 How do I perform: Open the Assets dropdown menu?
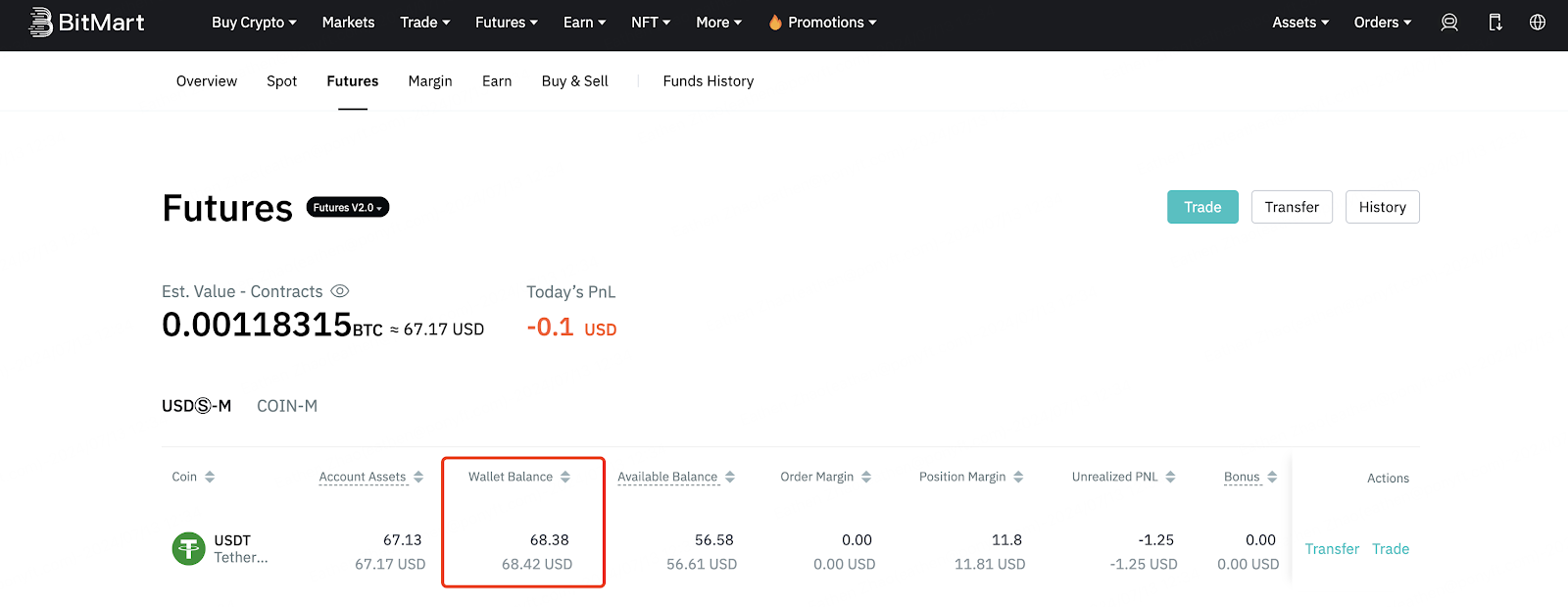coord(1300,23)
